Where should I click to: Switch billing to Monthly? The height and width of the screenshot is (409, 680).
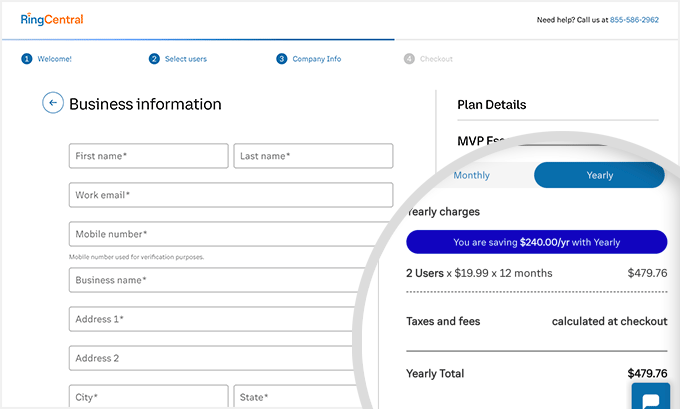(x=471, y=175)
